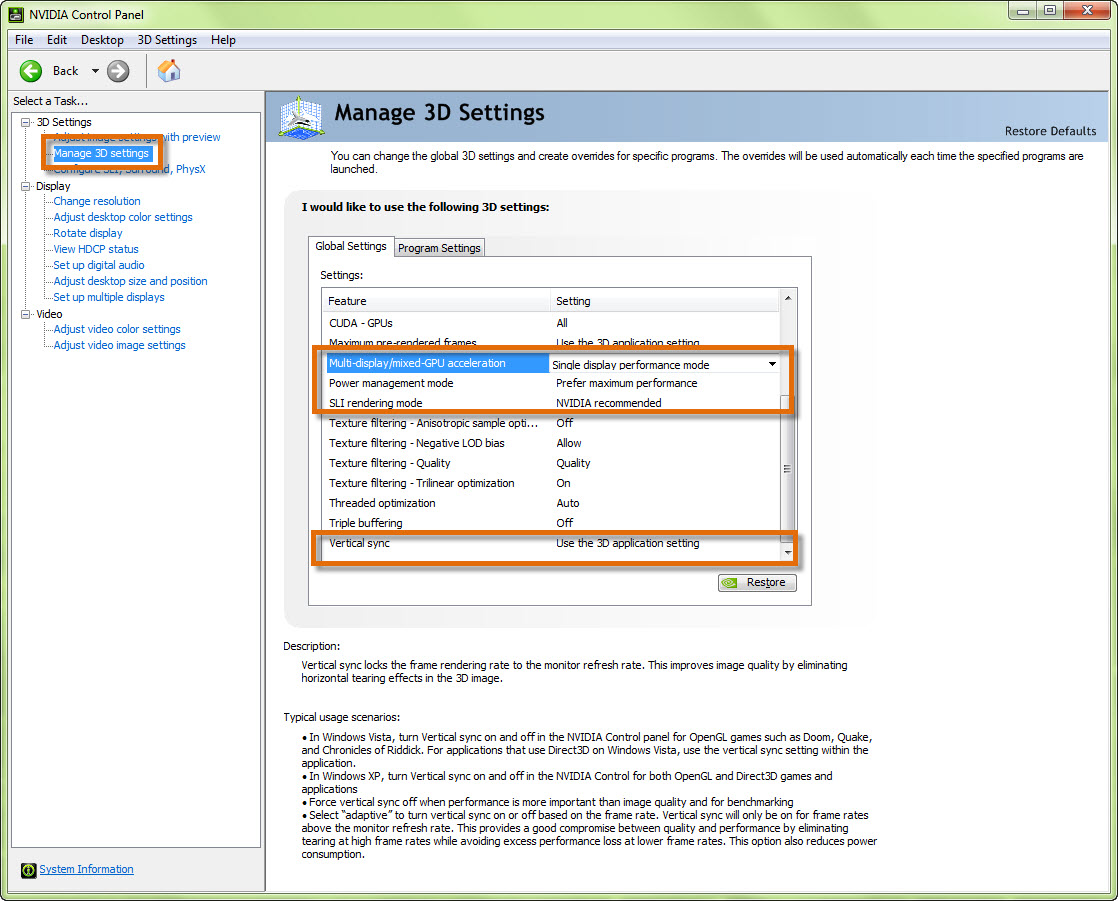Click the Feature column header
This screenshot has height=901, width=1118.
(436, 301)
